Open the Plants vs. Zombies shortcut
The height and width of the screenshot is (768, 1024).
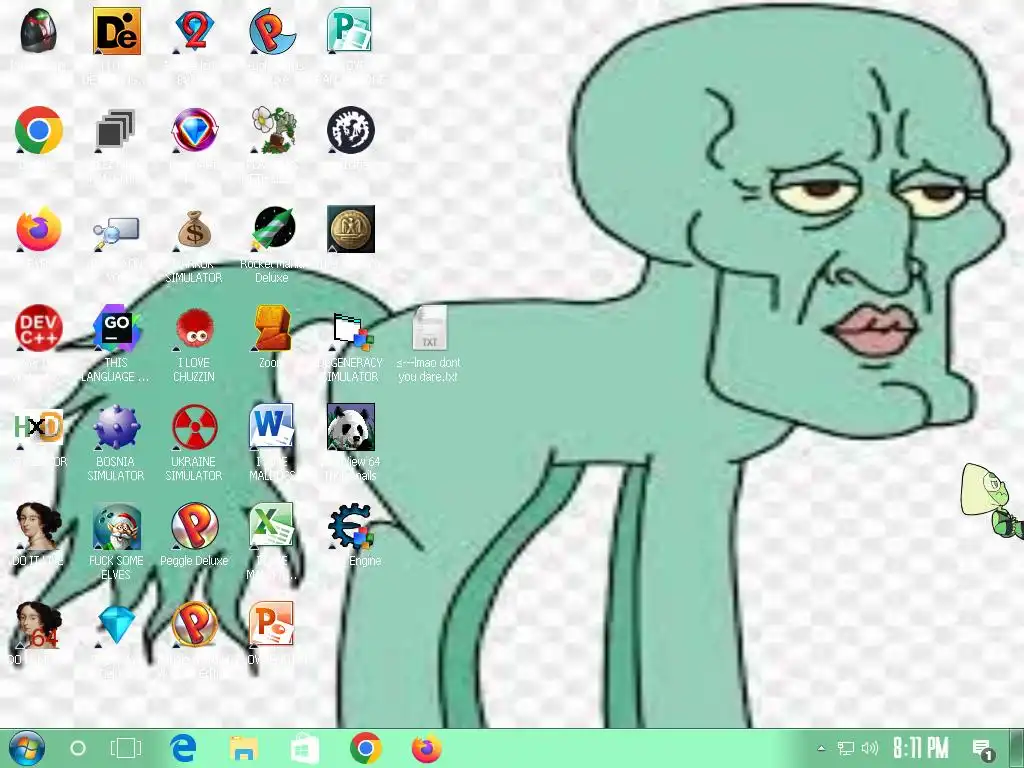click(273, 130)
